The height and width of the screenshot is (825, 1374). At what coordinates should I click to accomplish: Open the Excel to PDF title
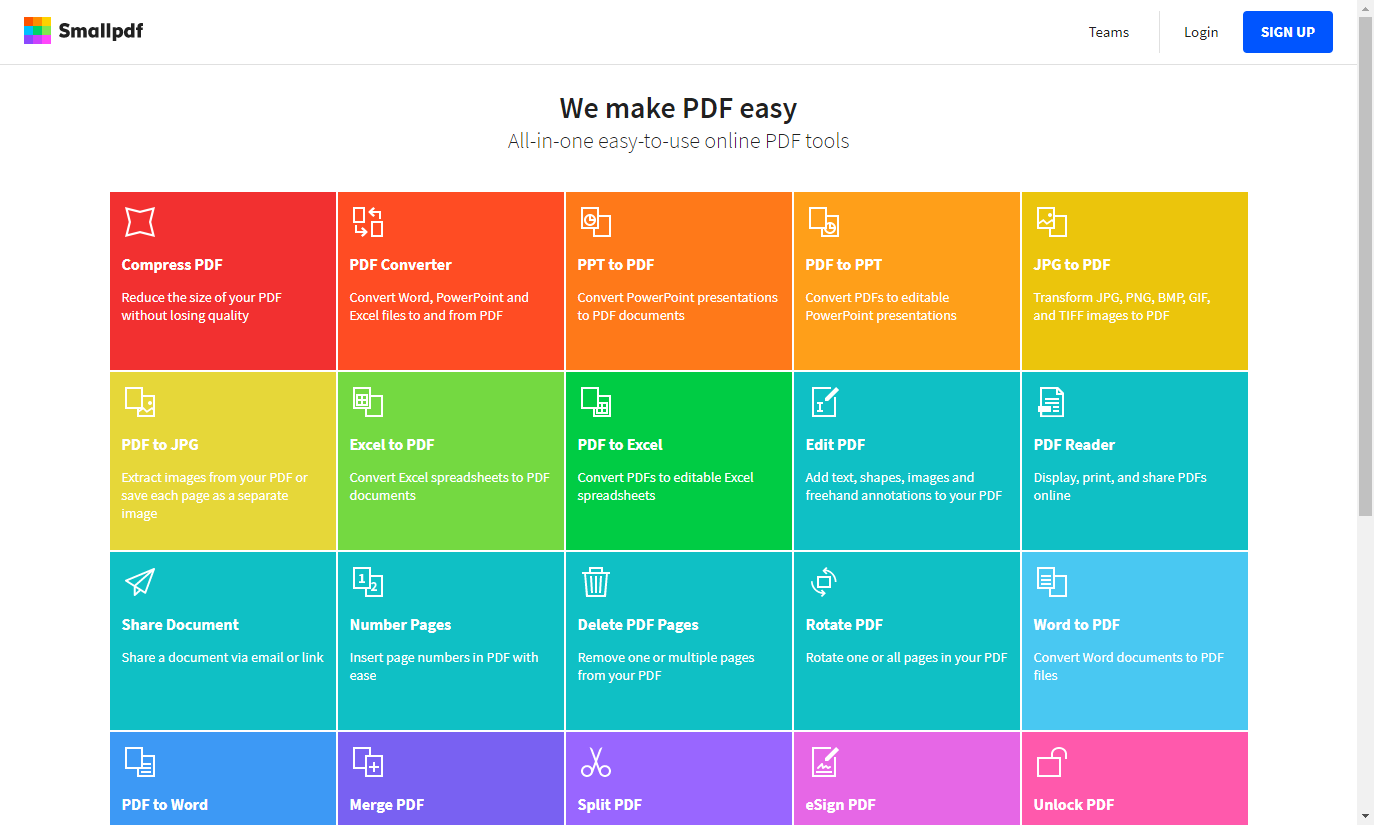point(391,445)
